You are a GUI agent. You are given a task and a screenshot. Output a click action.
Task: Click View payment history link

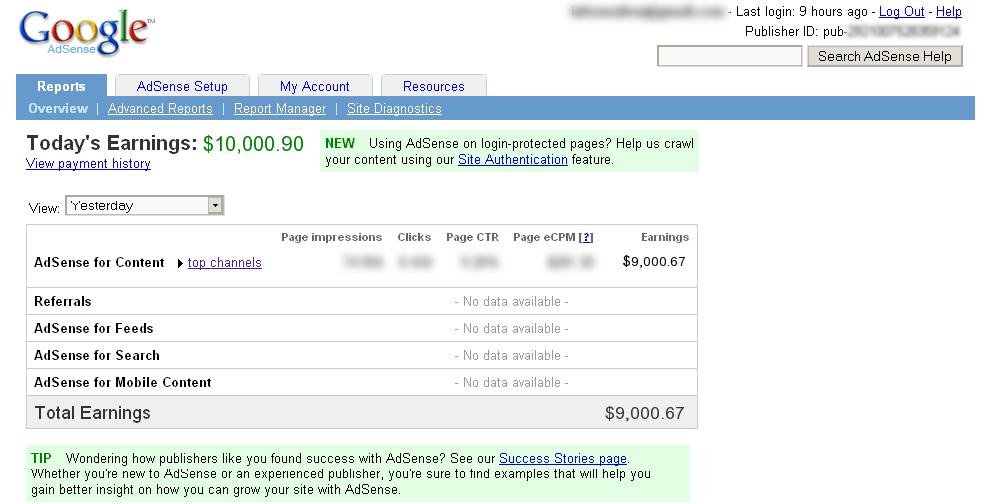pyautogui.click(x=88, y=164)
